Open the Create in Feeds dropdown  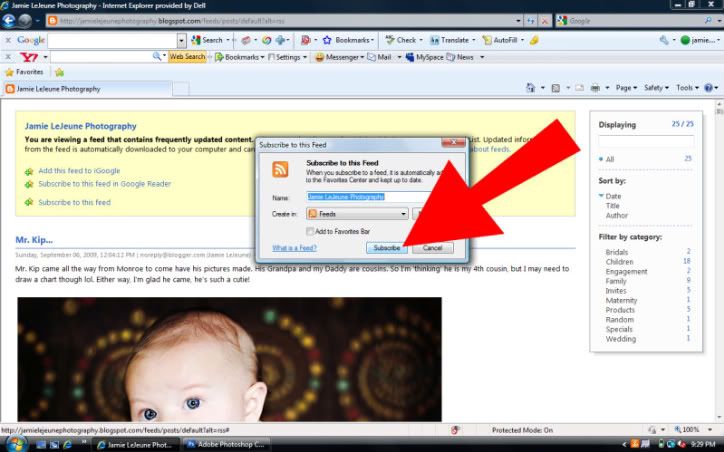tap(357, 214)
